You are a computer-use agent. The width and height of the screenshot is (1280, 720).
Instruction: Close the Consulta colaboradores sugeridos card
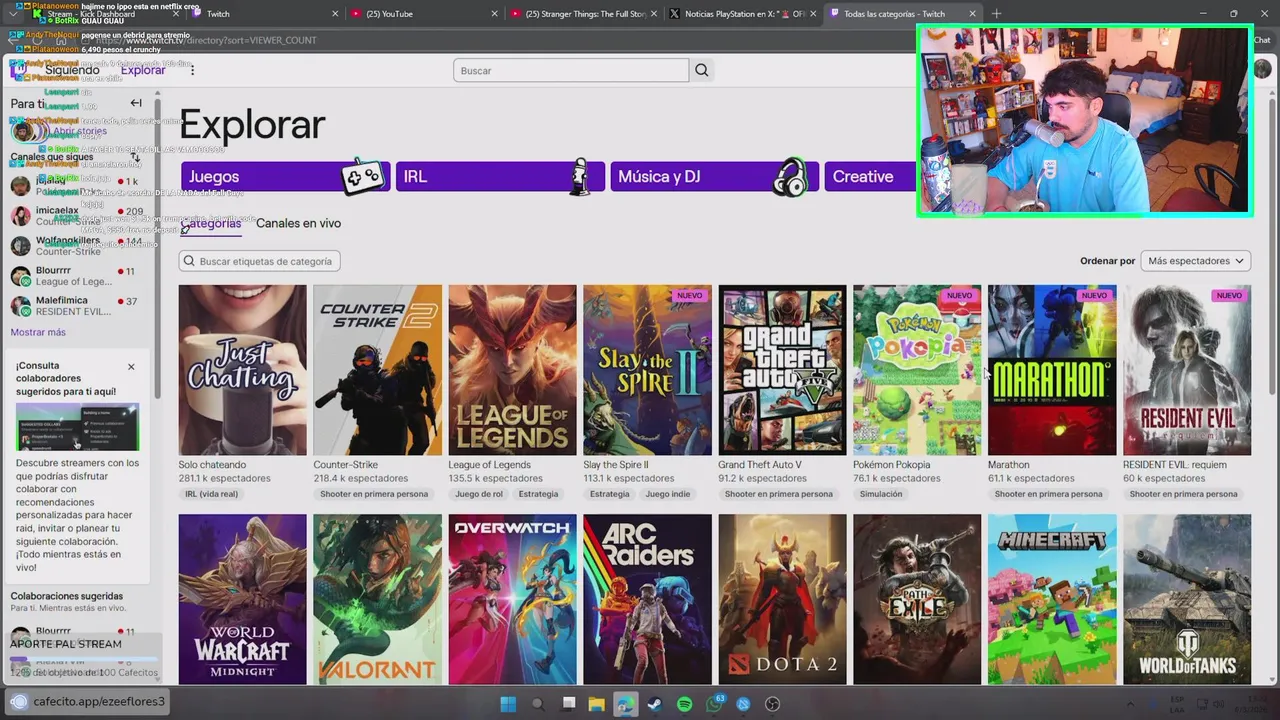(x=131, y=367)
